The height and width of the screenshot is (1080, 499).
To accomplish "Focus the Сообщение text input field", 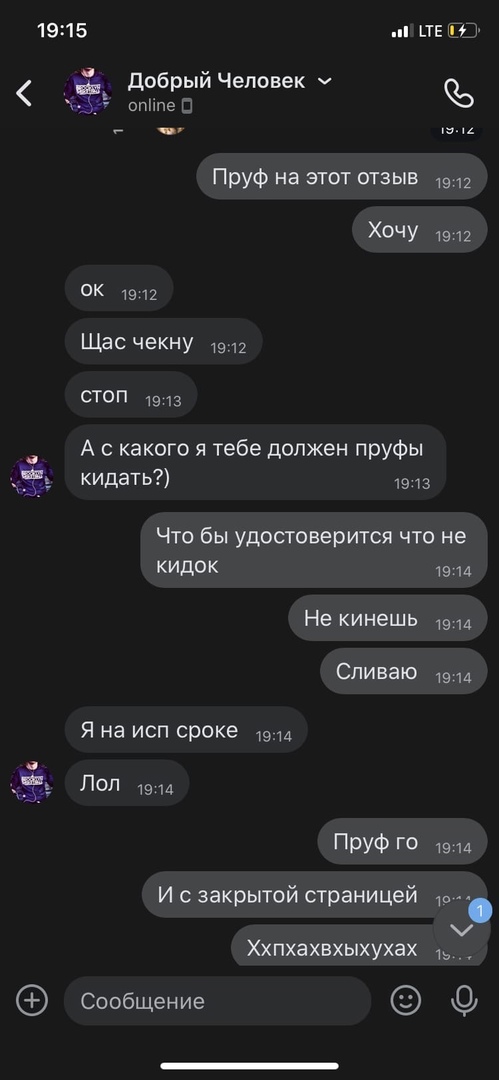I will tap(218, 1000).
